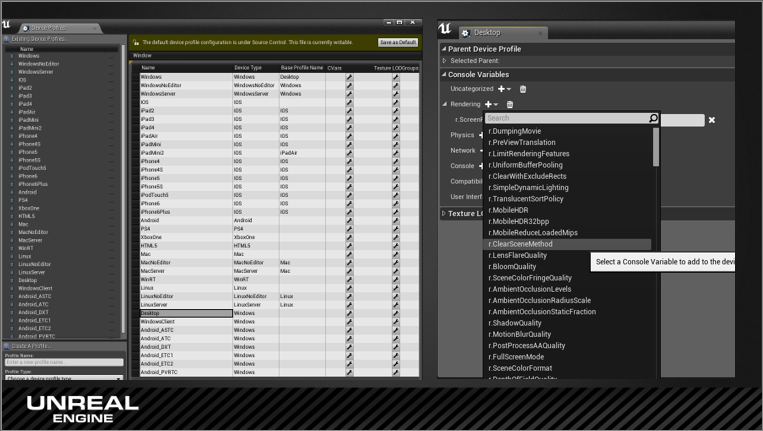
Task: Choose r.ShadowQuality from variable list
Action: (x=514, y=323)
